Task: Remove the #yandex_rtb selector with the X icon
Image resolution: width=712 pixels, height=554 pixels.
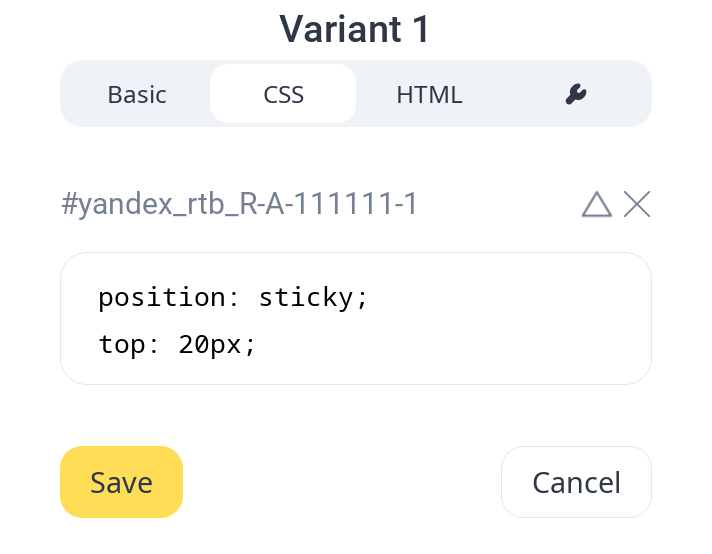Action: [637, 205]
